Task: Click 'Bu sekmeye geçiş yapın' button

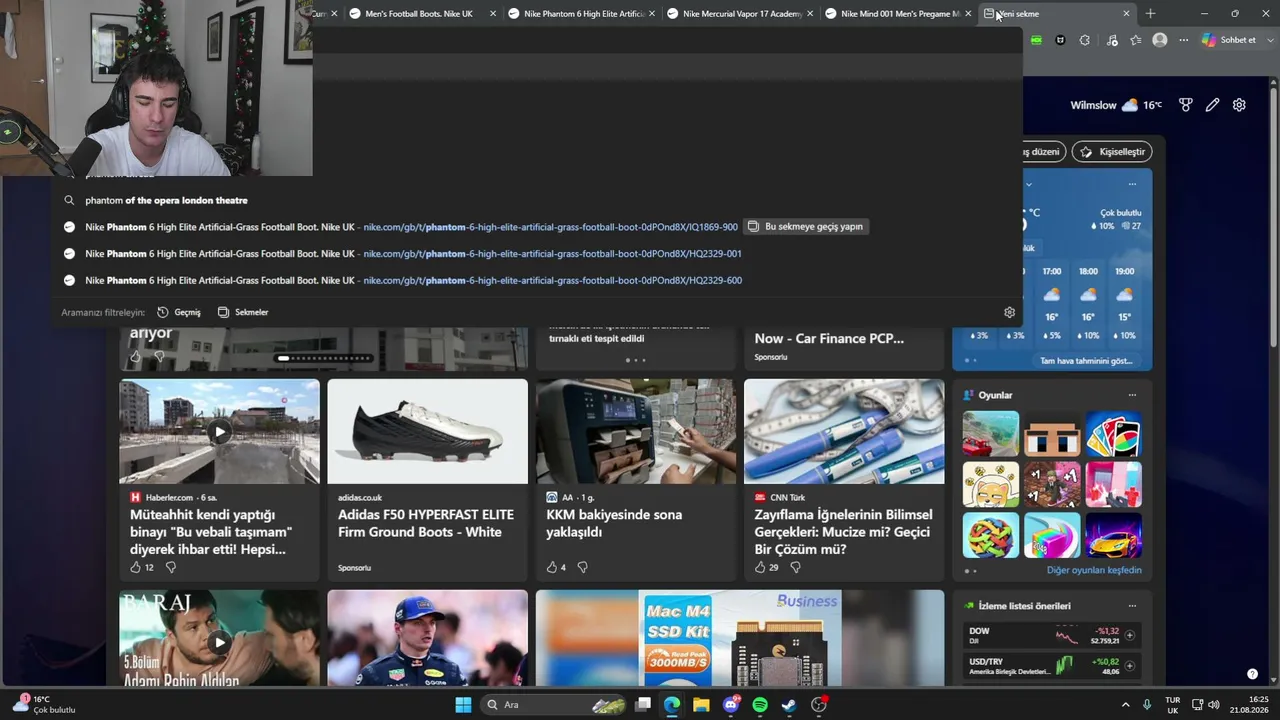Action: pos(806,227)
